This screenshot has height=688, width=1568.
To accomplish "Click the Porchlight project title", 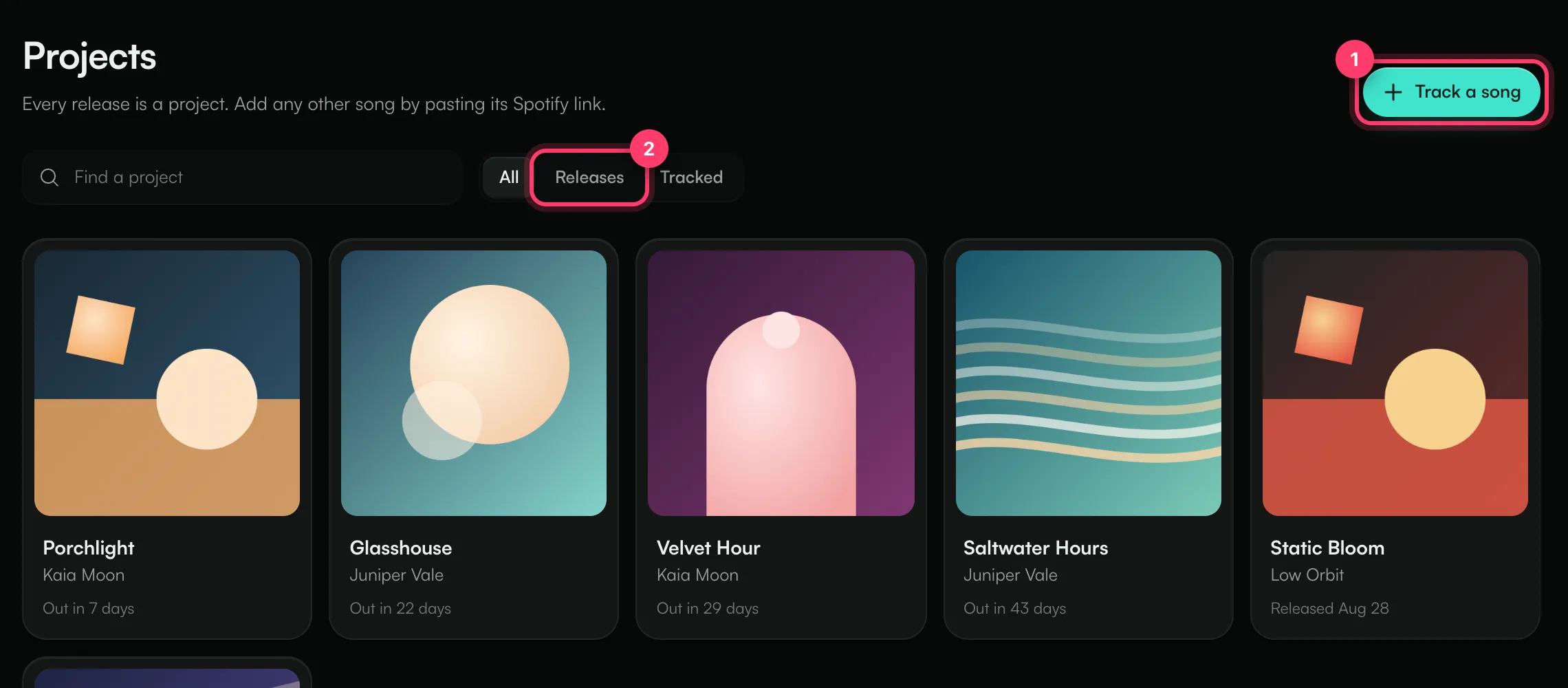I will [x=89, y=548].
